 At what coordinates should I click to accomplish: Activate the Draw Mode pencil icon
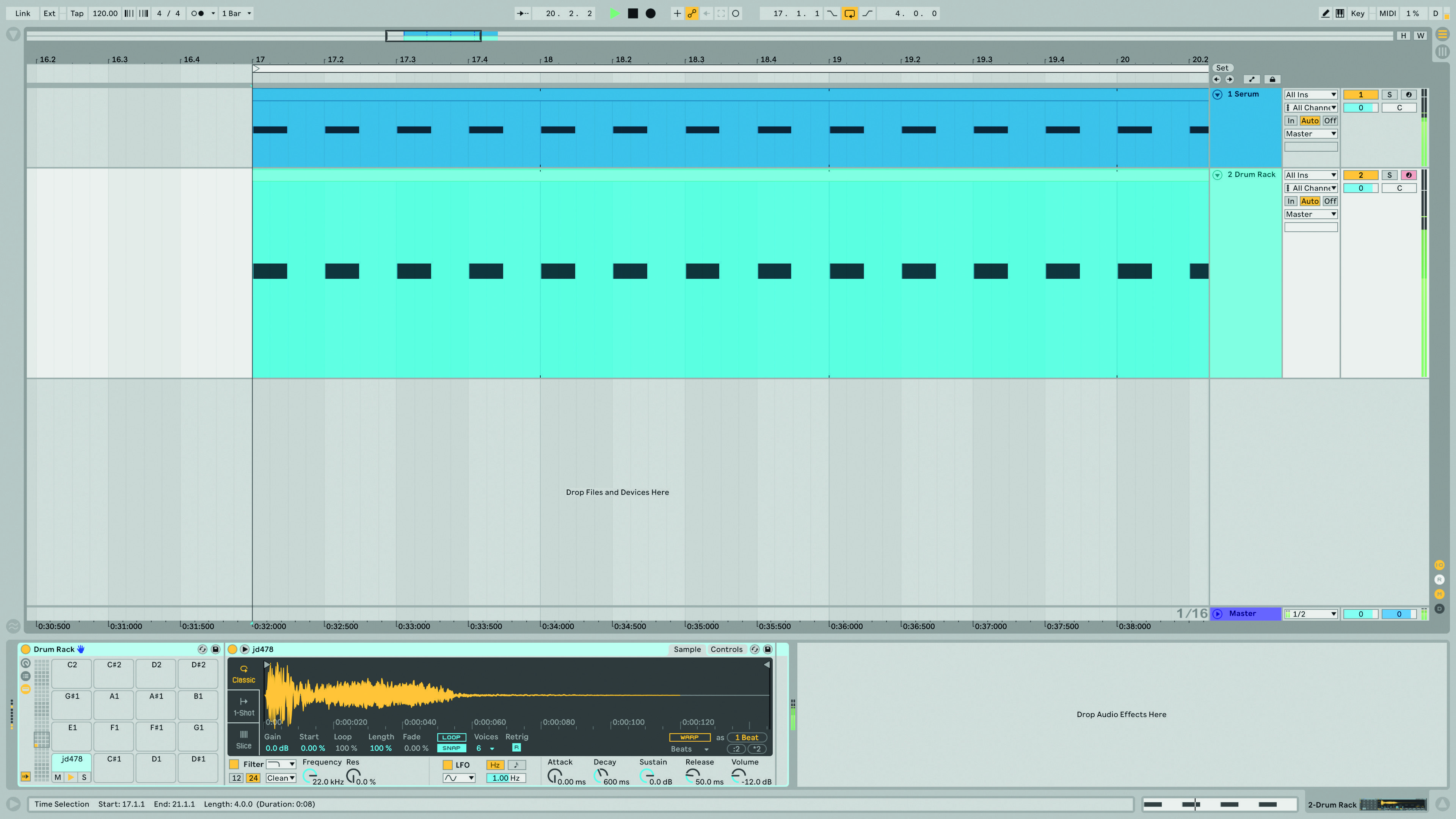coord(1326,13)
